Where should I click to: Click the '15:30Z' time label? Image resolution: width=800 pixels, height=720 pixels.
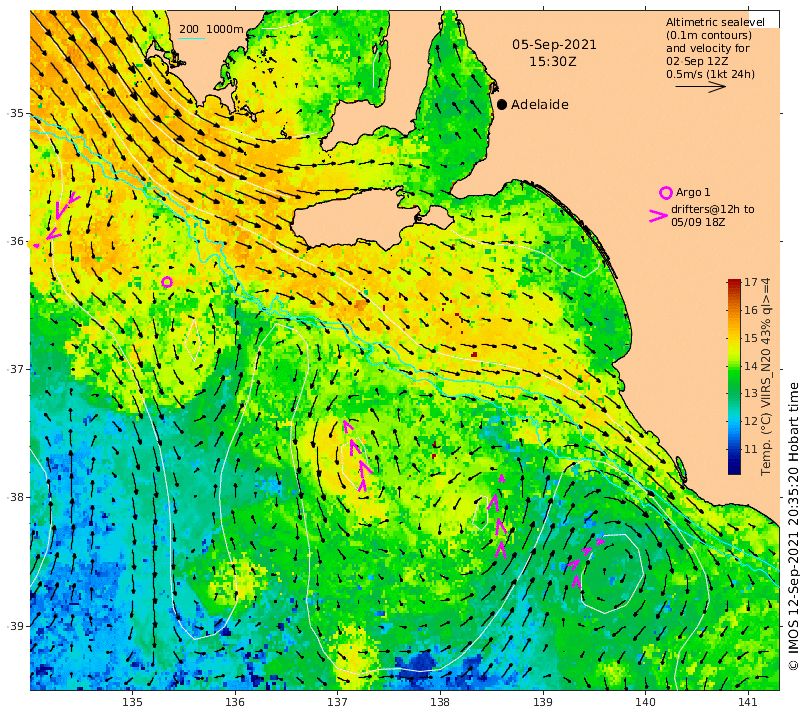(x=553, y=62)
